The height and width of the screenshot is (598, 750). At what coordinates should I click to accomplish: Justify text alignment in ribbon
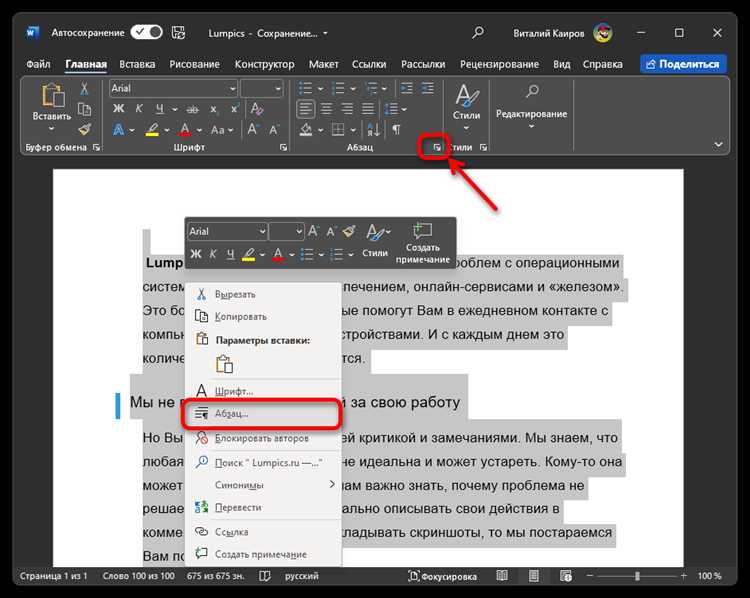click(368, 109)
